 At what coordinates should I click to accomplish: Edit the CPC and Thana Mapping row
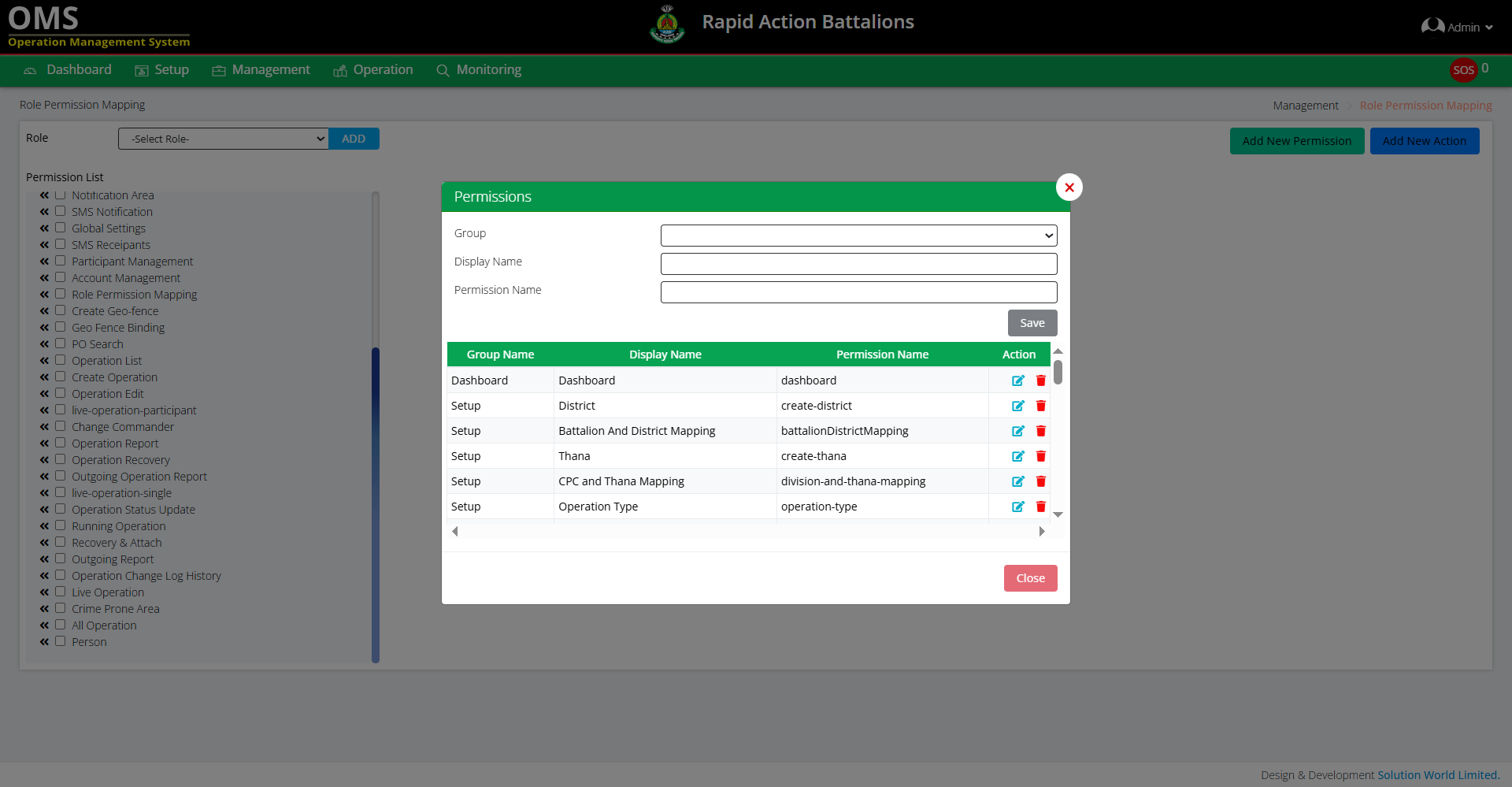1017,481
